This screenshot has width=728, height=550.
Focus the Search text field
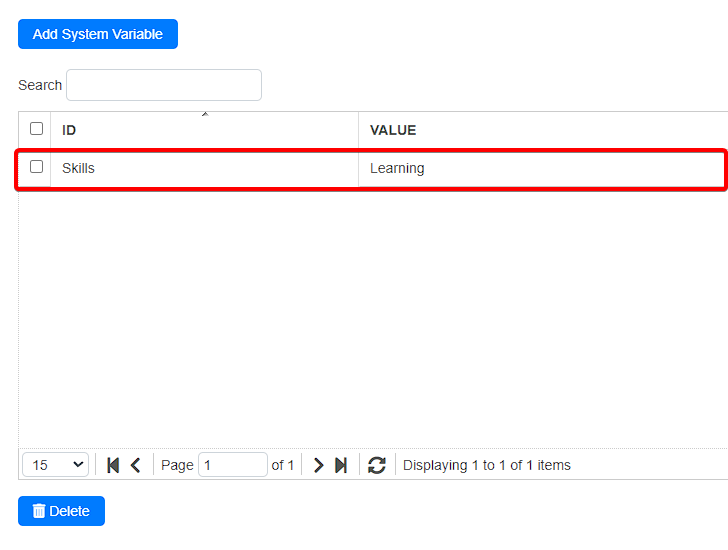(x=164, y=85)
